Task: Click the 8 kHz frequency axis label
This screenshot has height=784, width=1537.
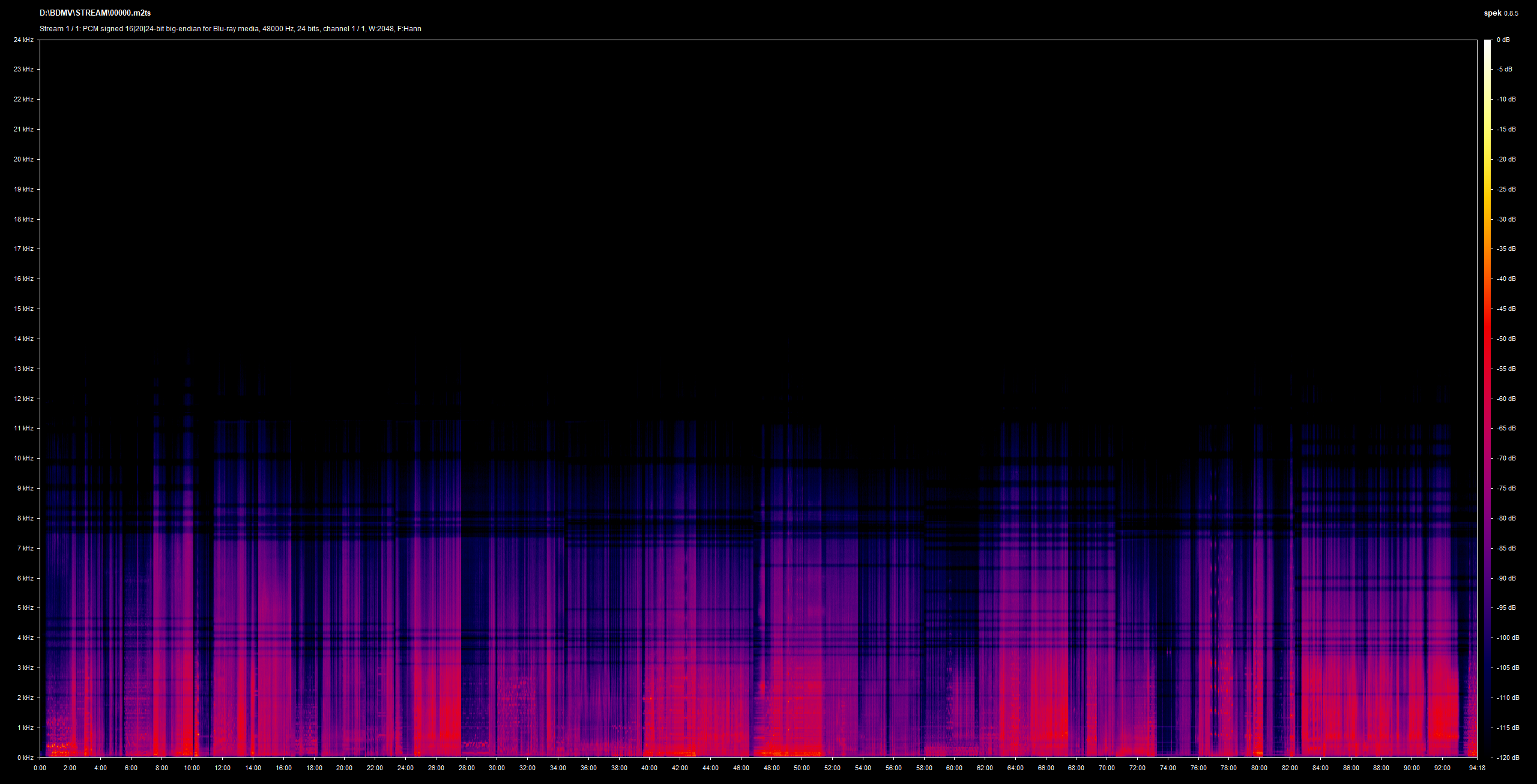Action: click(x=25, y=518)
